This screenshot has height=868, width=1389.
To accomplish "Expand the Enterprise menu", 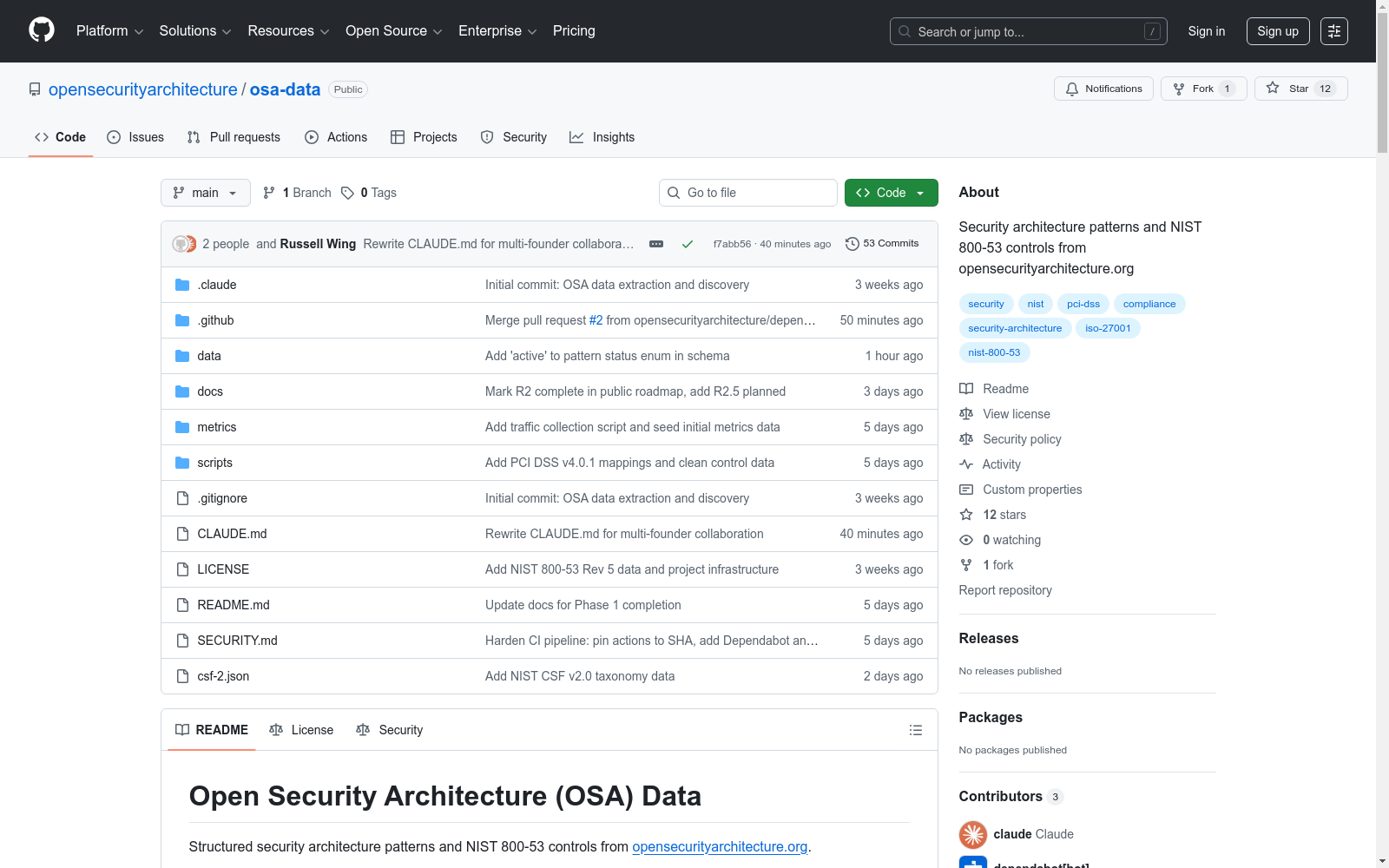I will click(x=497, y=31).
